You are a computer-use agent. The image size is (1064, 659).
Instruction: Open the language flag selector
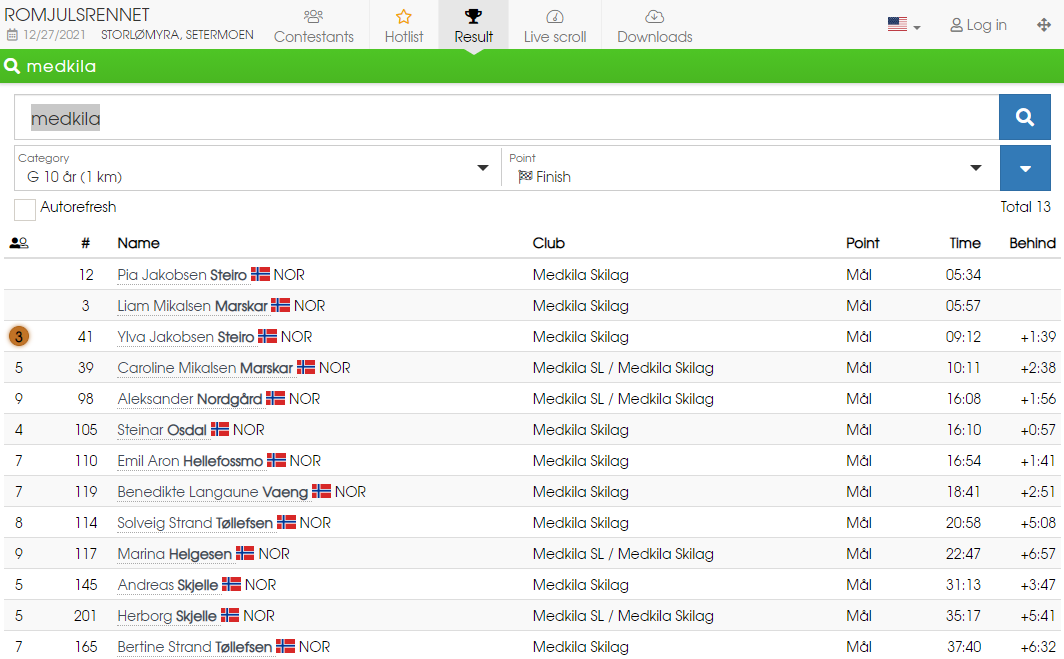pyautogui.click(x=903, y=25)
